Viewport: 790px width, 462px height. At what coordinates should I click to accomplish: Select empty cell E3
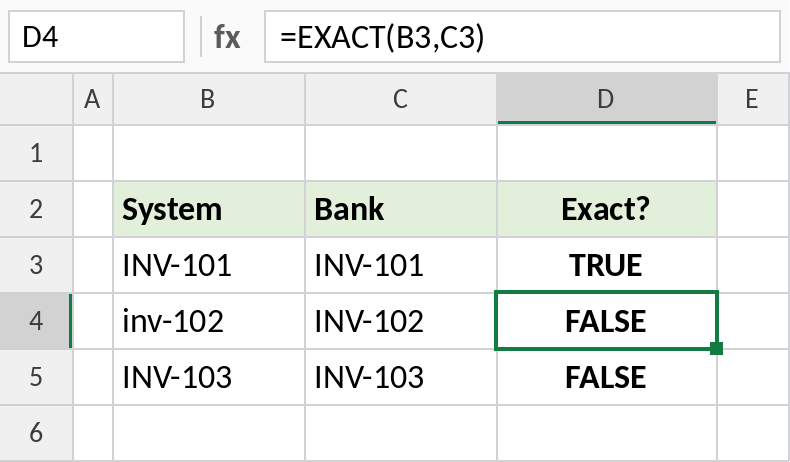click(x=753, y=265)
